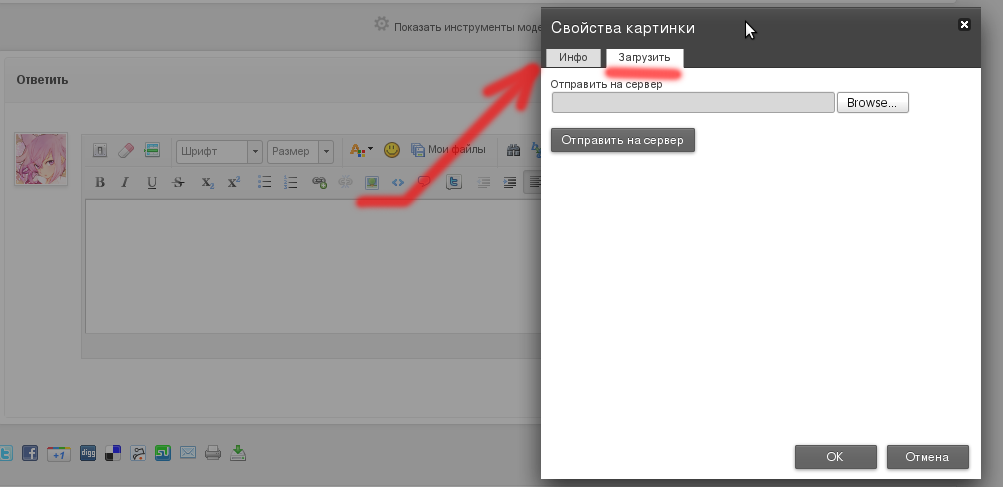
Task: Toggle bold formatting in the editor
Action: tap(100, 182)
